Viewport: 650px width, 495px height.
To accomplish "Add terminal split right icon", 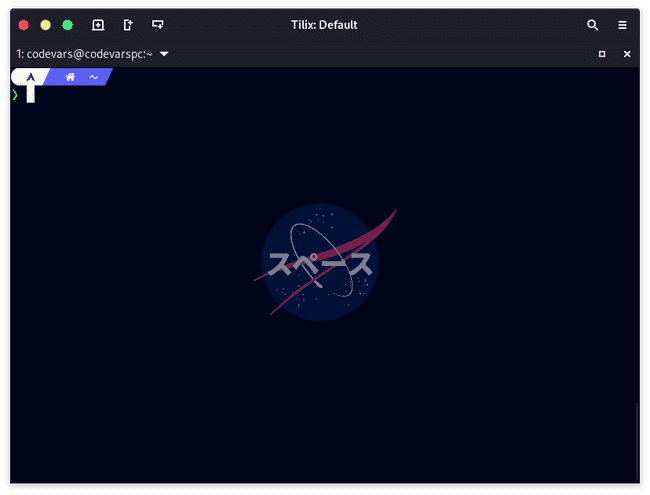I will click(x=128, y=25).
